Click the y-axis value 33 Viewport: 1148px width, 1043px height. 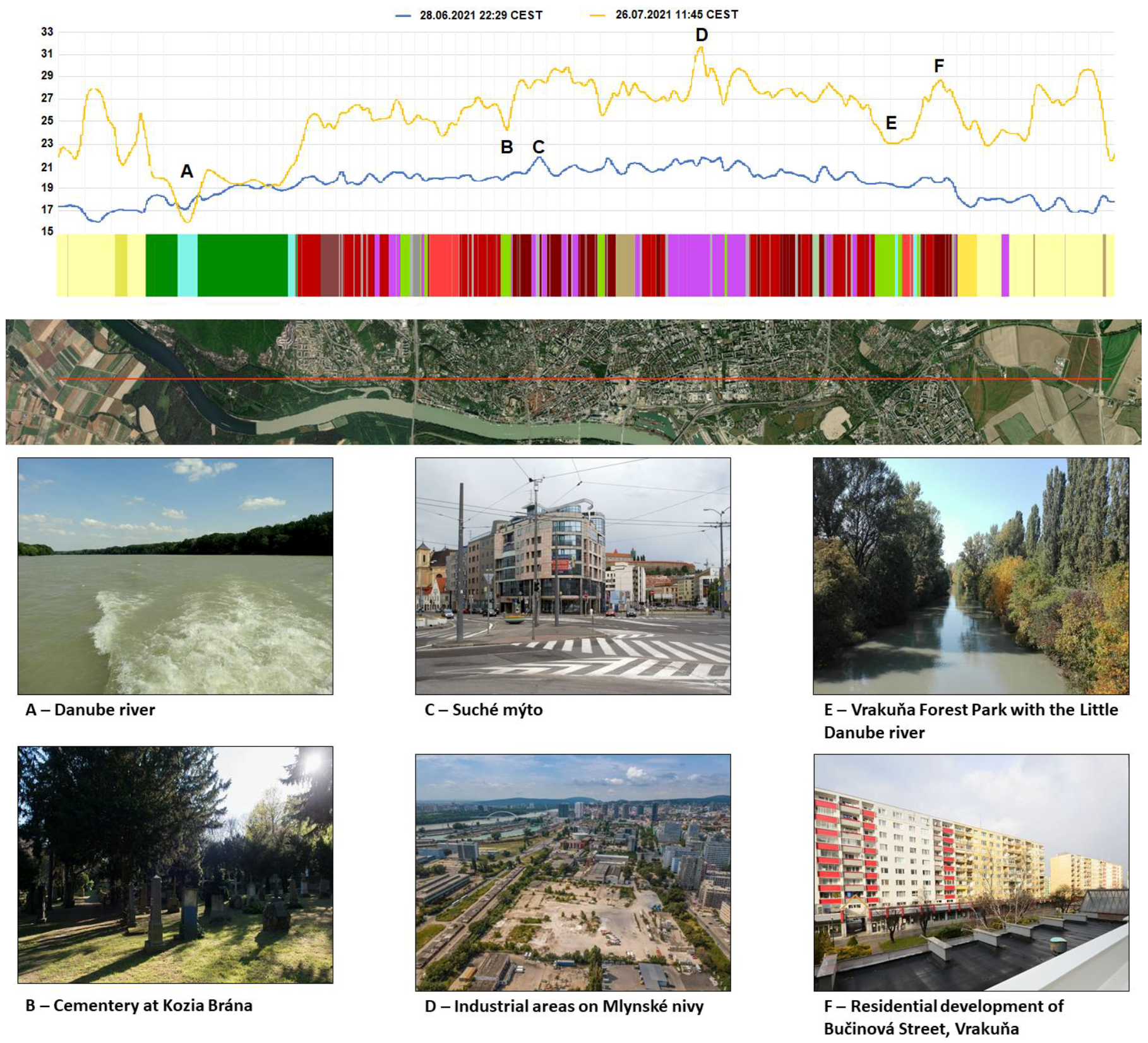[x=47, y=32]
